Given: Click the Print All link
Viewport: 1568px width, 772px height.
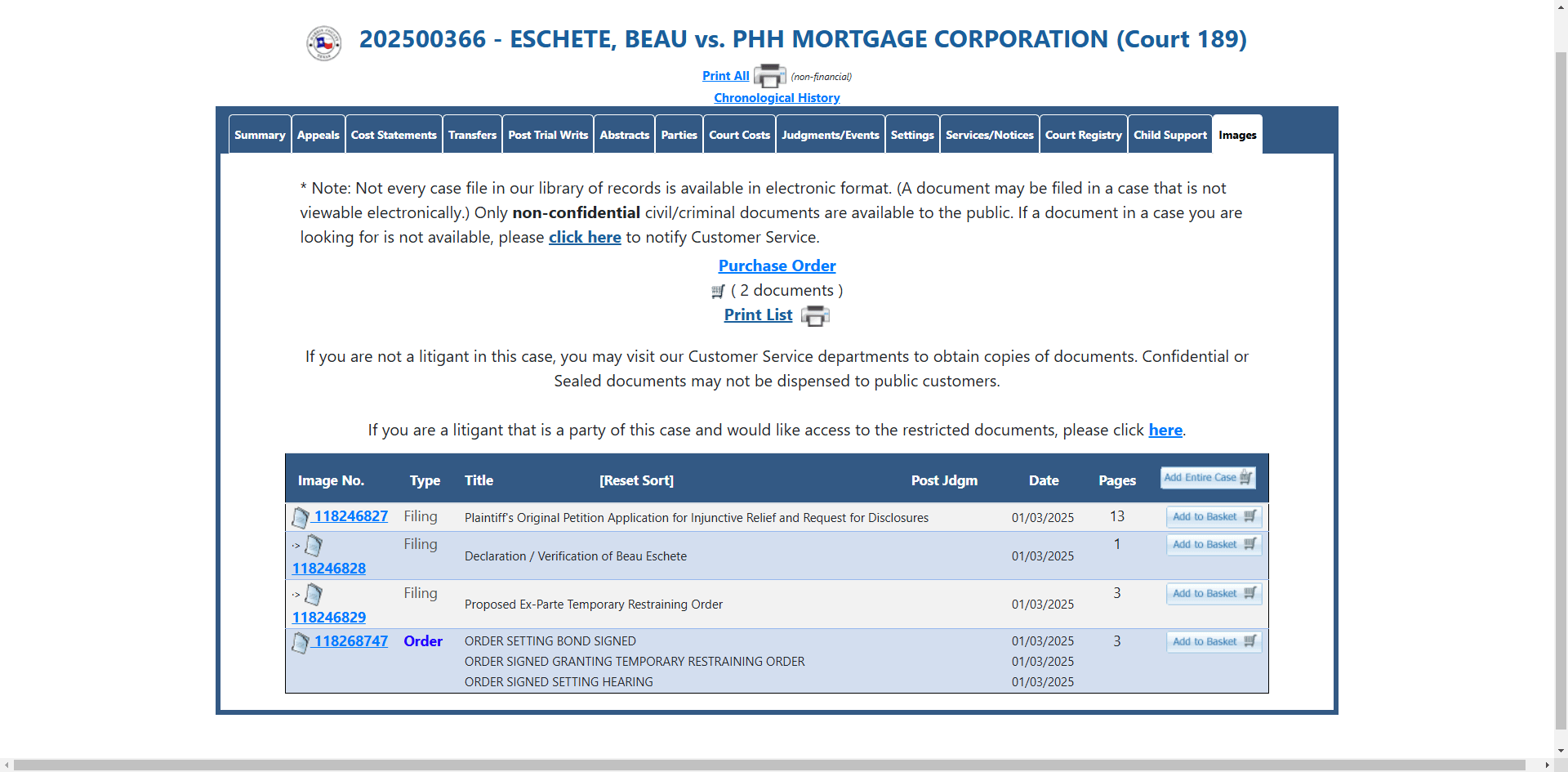Looking at the screenshot, I should pyautogui.click(x=725, y=76).
